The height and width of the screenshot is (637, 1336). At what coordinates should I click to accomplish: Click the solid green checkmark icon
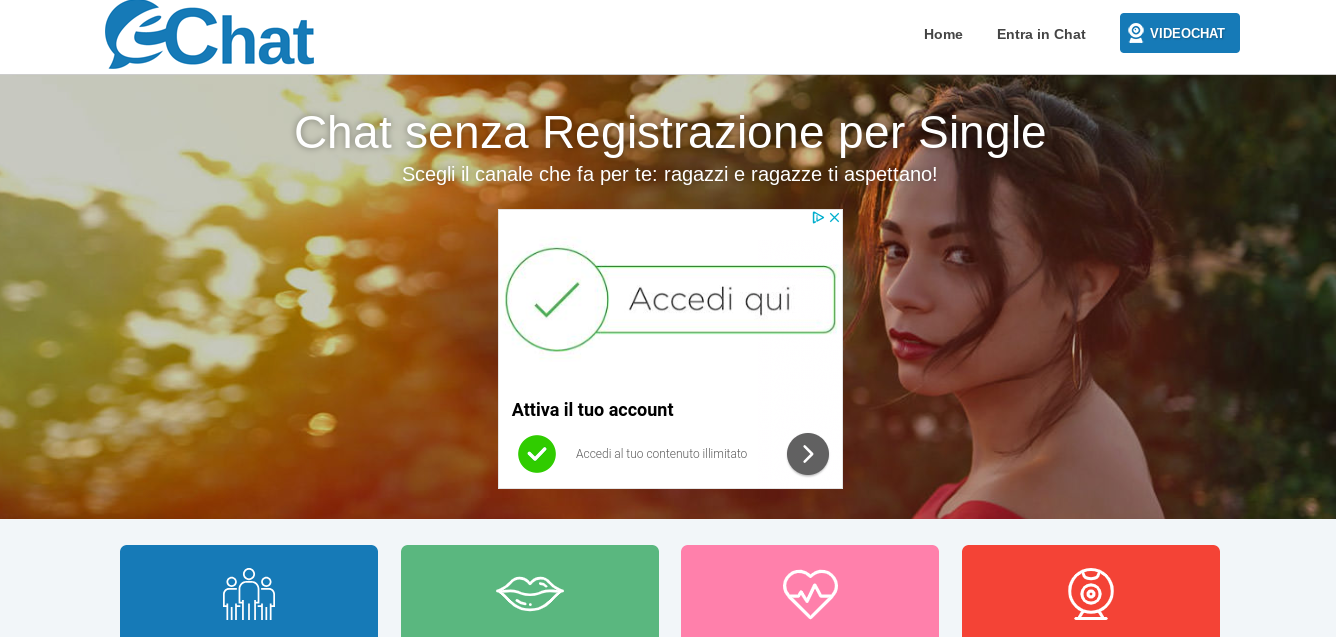pyautogui.click(x=537, y=454)
